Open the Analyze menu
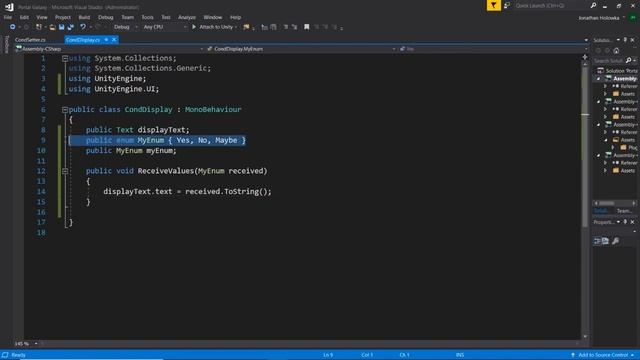The width and height of the screenshot is (640, 360). click(x=187, y=17)
